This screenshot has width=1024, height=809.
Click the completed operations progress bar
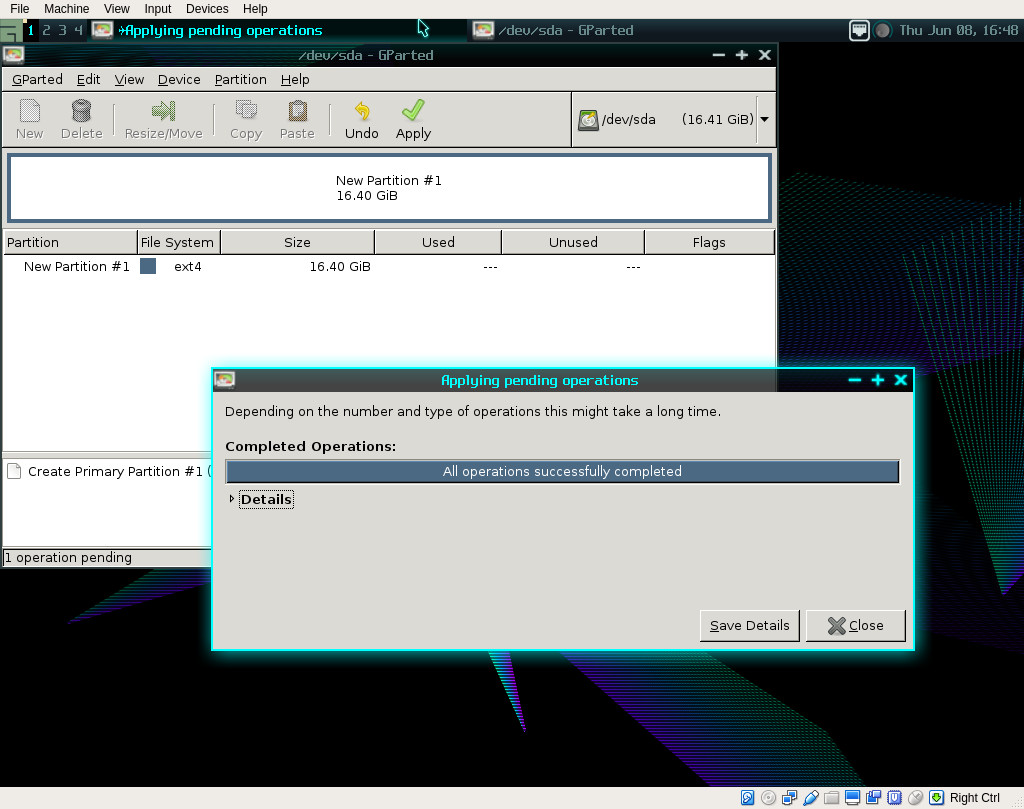[562, 471]
